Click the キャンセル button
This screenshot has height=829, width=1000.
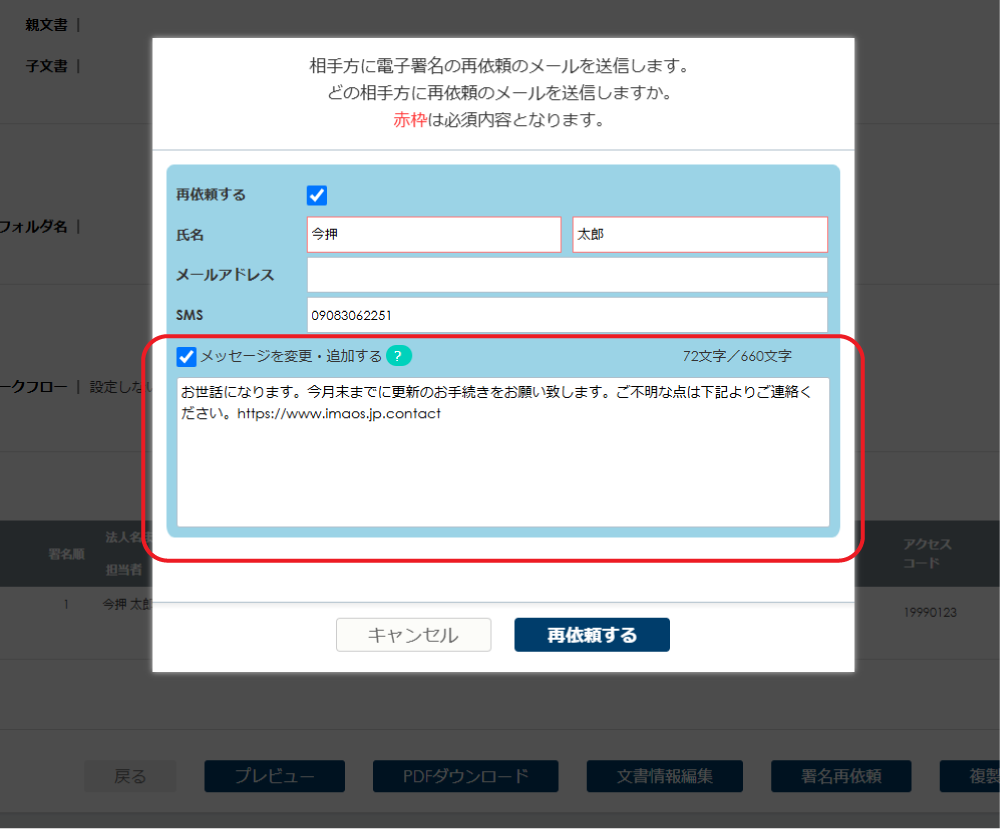[413, 634]
